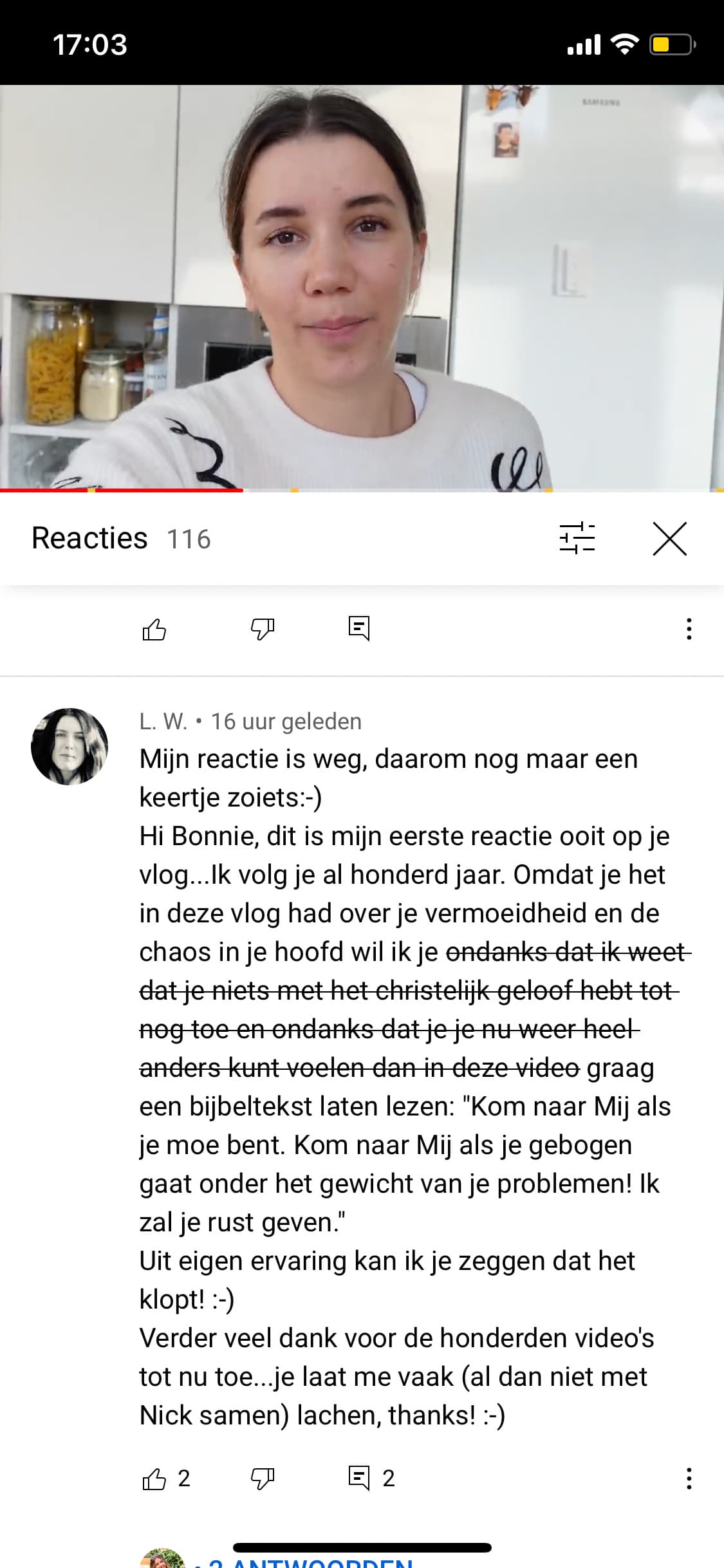Tap the replier avatar beside 2 ANTWOORDEN
The height and width of the screenshot is (1568, 724).
point(162,1559)
